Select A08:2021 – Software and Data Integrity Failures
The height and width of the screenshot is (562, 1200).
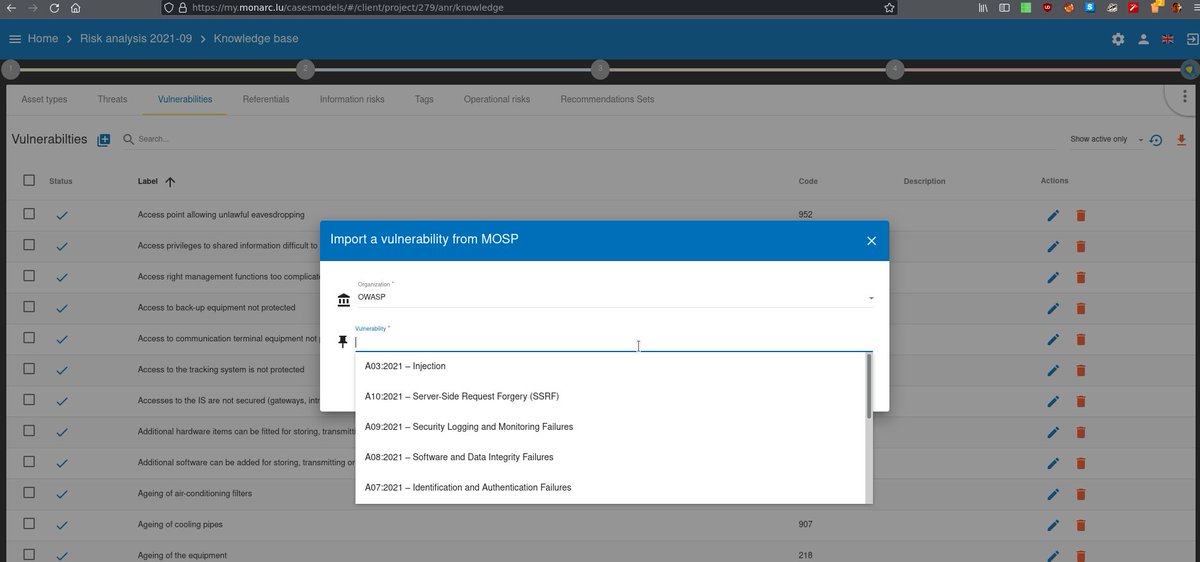tap(610, 457)
